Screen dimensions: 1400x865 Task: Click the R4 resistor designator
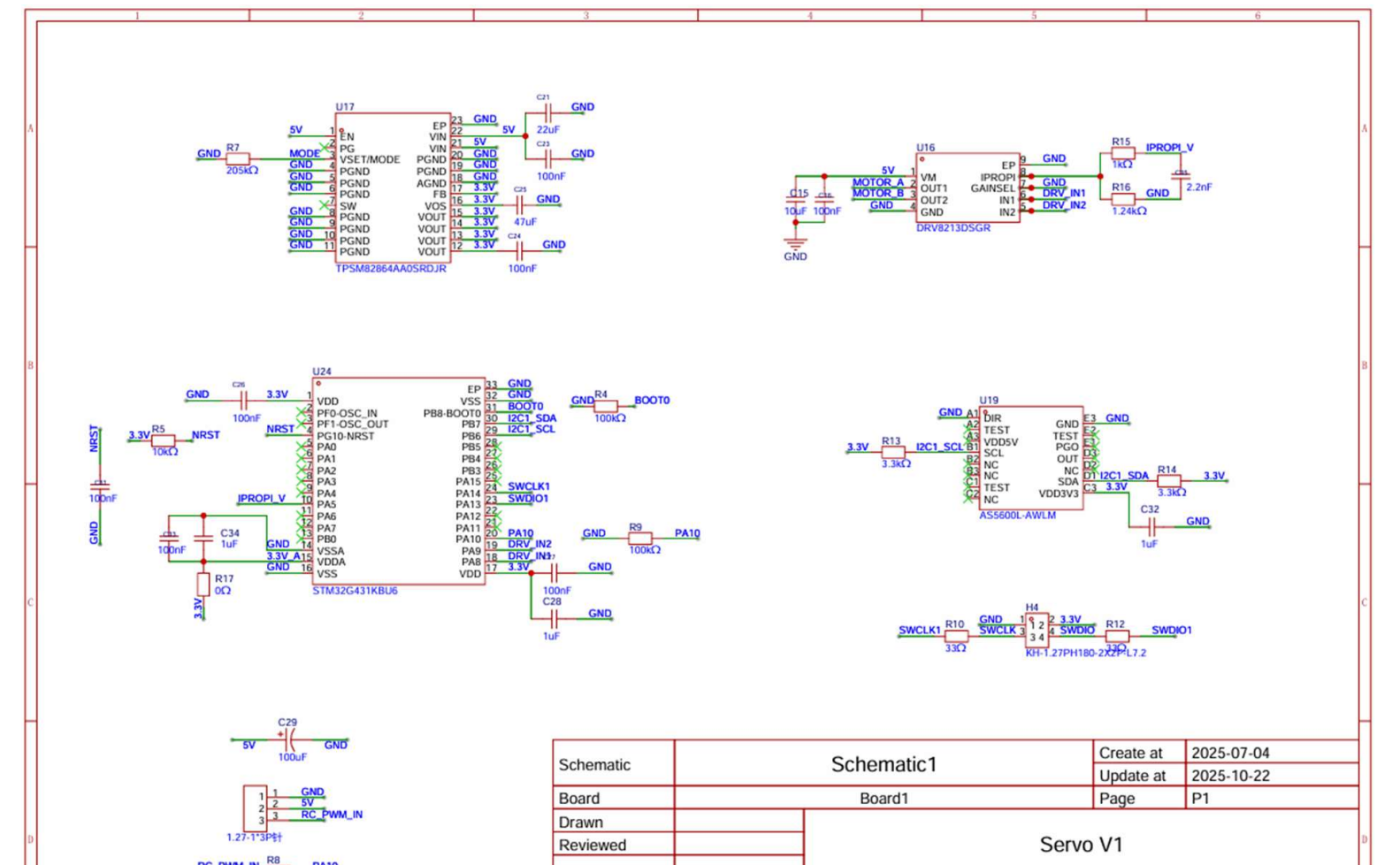pos(601,394)
